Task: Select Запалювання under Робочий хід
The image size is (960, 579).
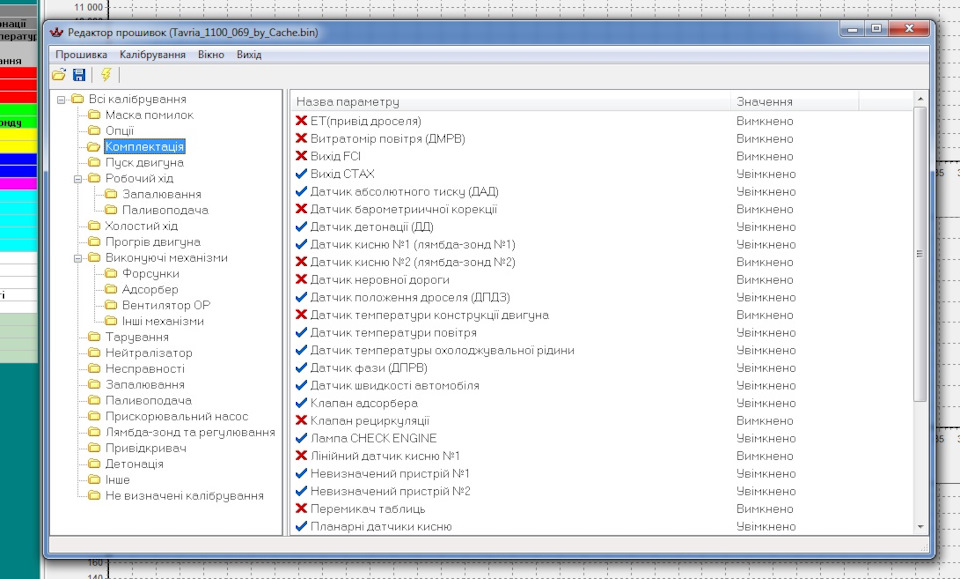Action: pos(162,194)
